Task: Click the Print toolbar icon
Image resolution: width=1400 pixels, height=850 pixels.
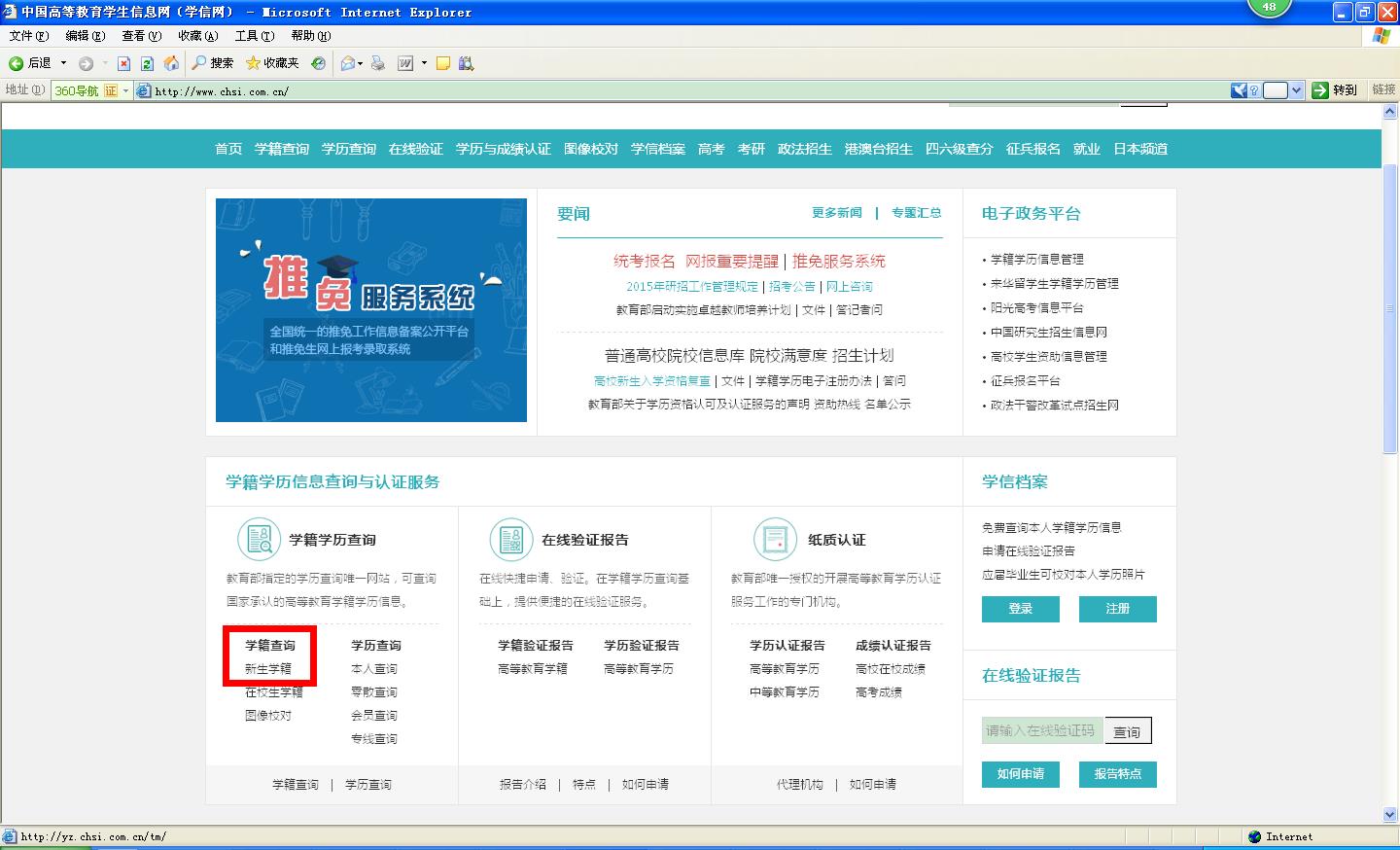Action: pyautogui.click(x=378, y=63)
